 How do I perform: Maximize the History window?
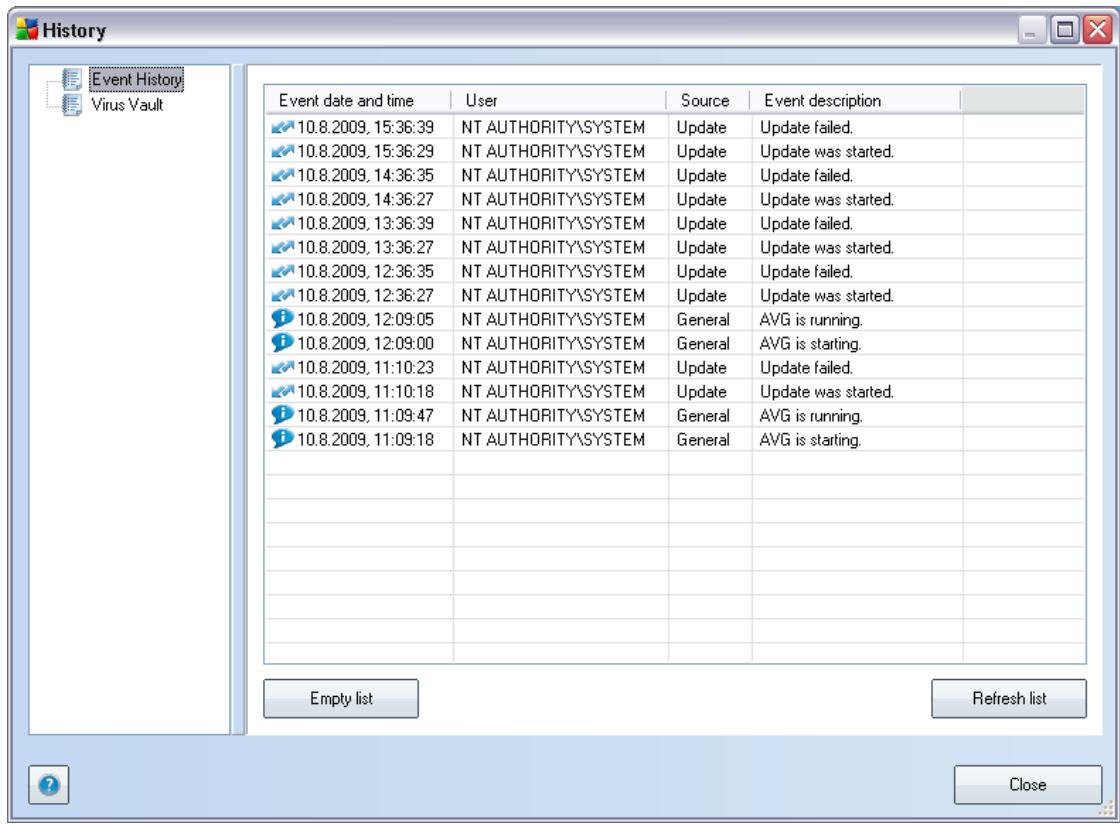click(x=1064, y=30)
